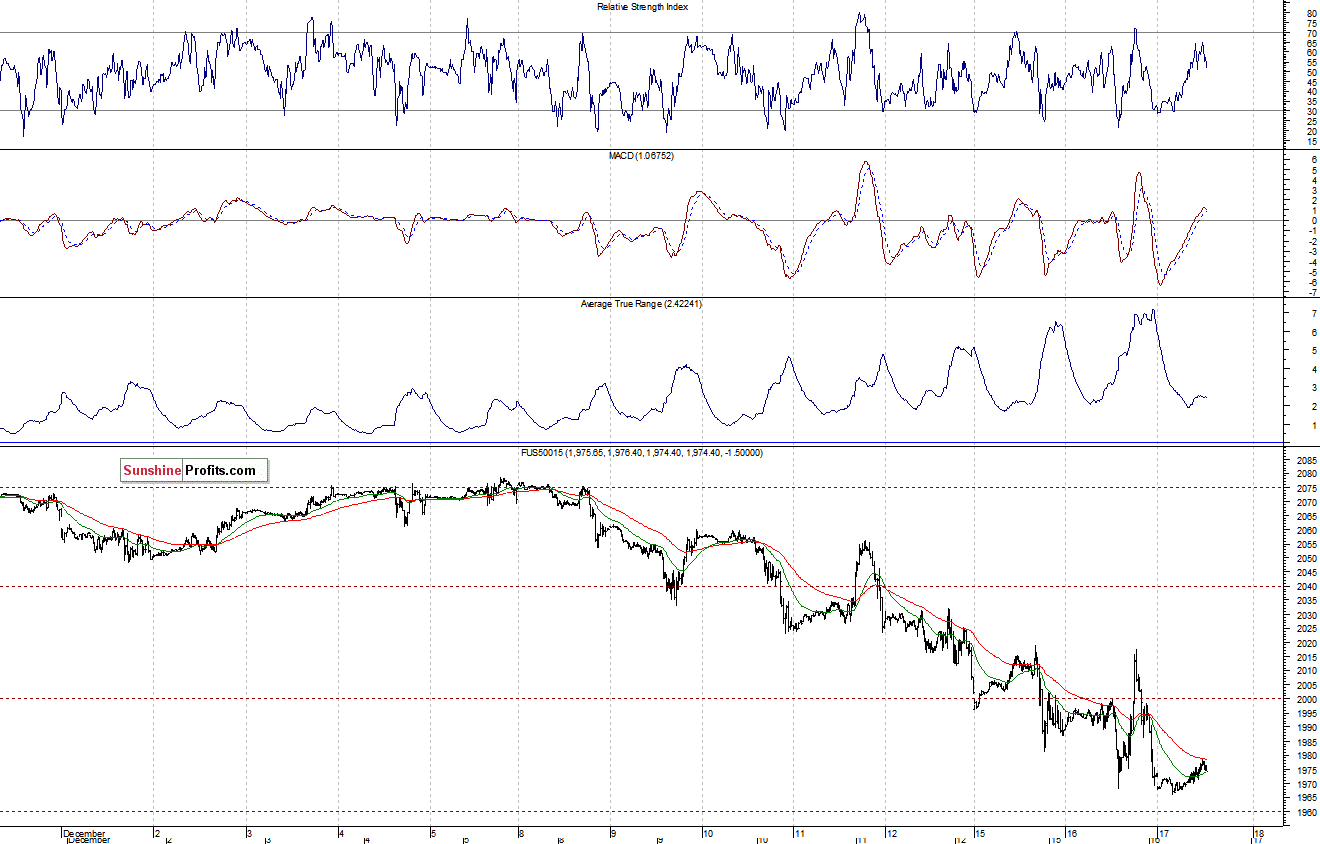The image size is (1320, 844).
Task: Click the Average True Range (2.42241) title
Action: (x=643, y=303)
